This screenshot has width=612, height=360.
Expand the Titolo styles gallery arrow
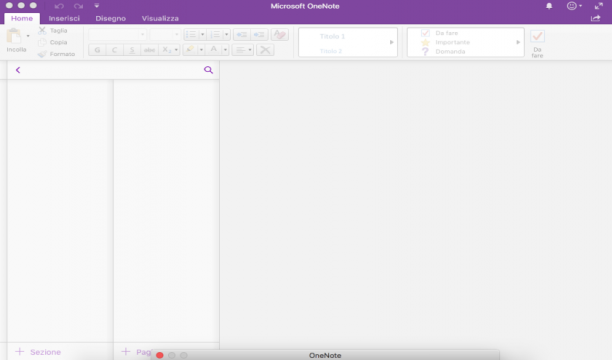(391, 42)
